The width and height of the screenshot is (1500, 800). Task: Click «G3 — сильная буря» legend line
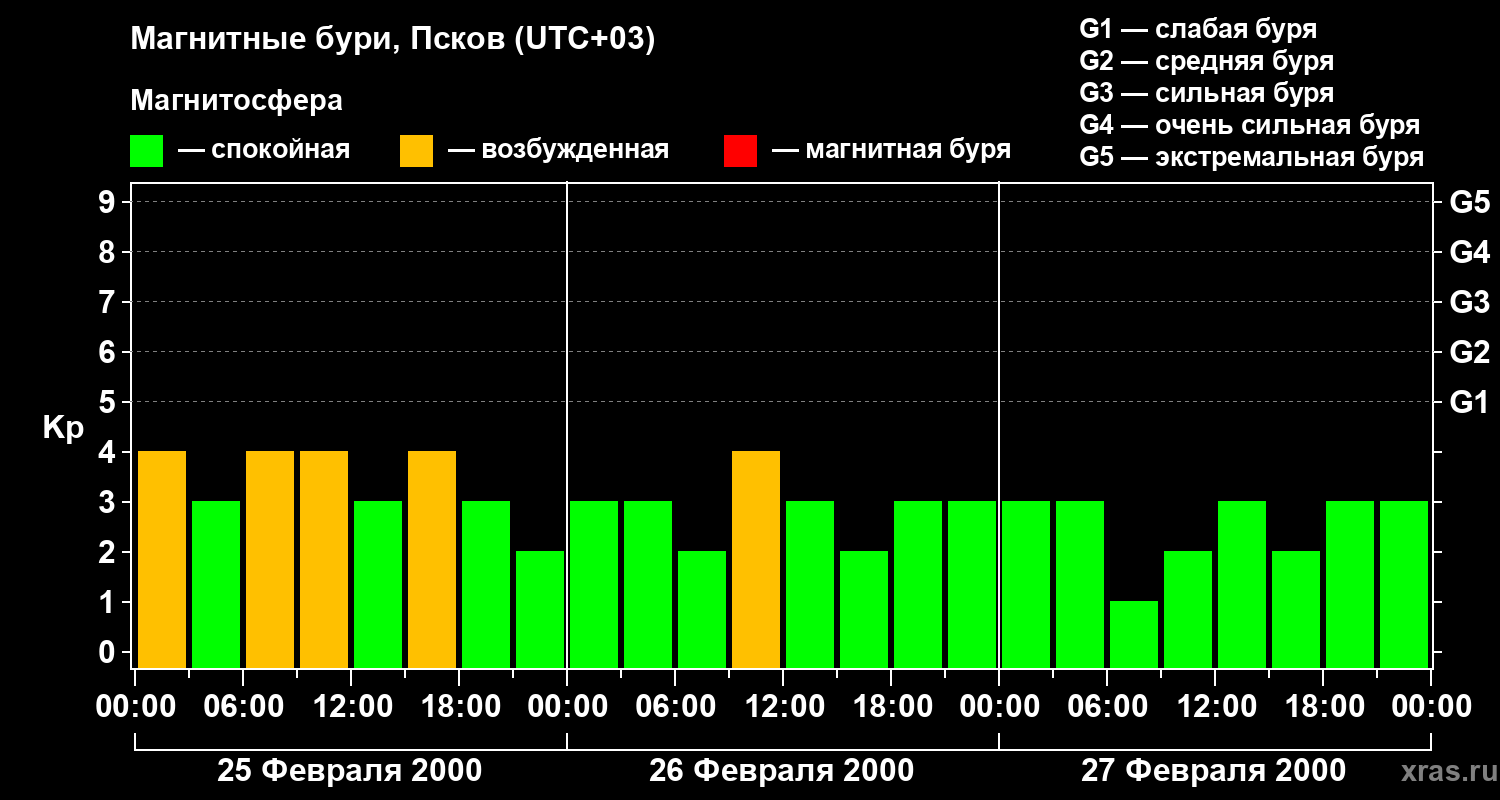pos(1207,93)
